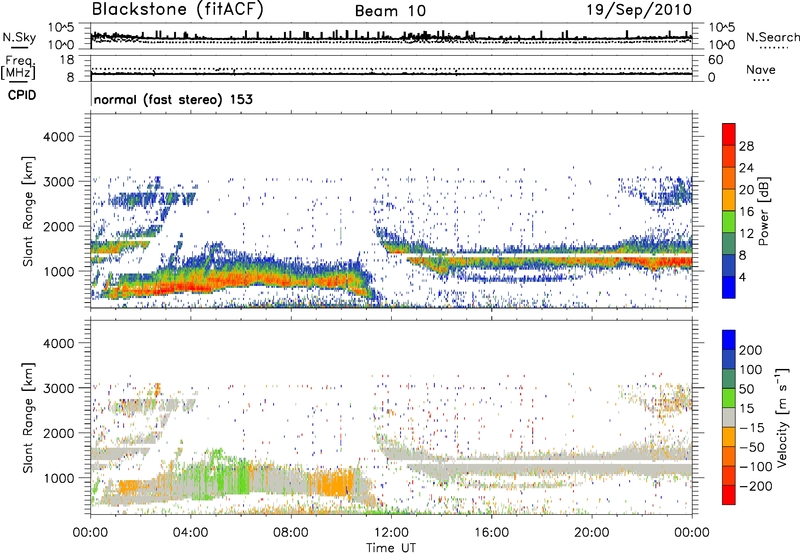800x554 pixels.
Task: Click the 'Time UT' axis label
Action: tap(391, 548)
